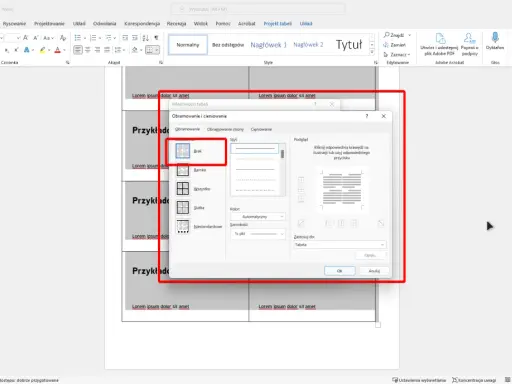Click Ustawienia wyświetlania in status bar

pos(419,380)
